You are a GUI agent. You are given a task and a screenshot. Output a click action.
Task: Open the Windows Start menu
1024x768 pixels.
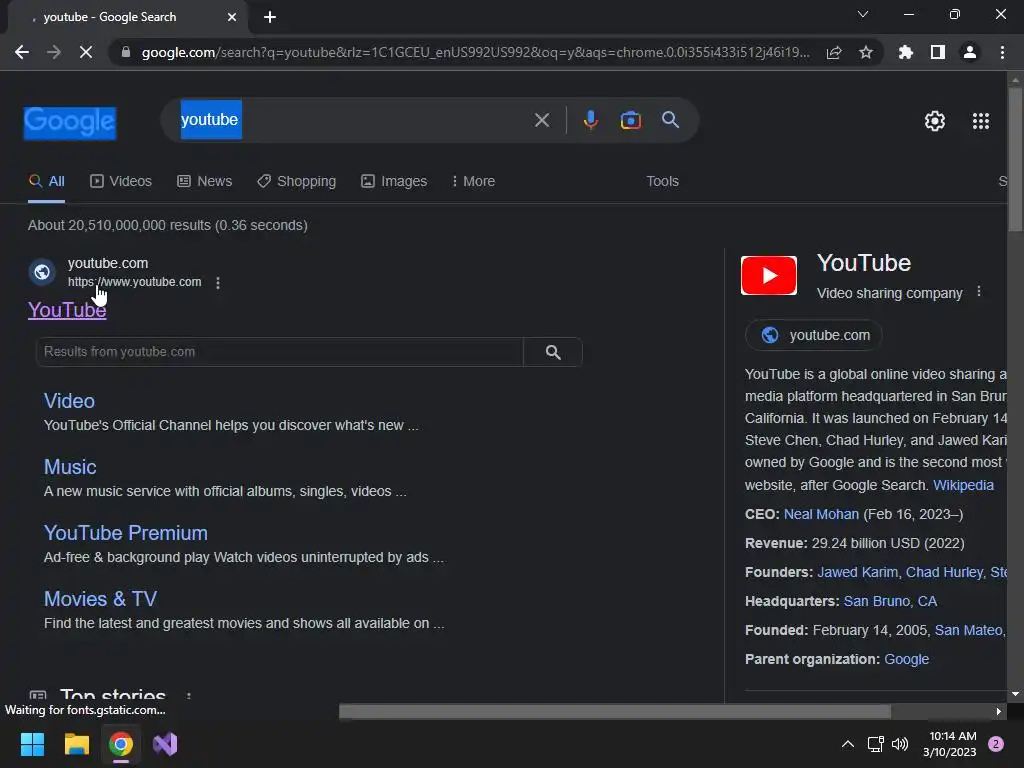(x=32, y=744)
